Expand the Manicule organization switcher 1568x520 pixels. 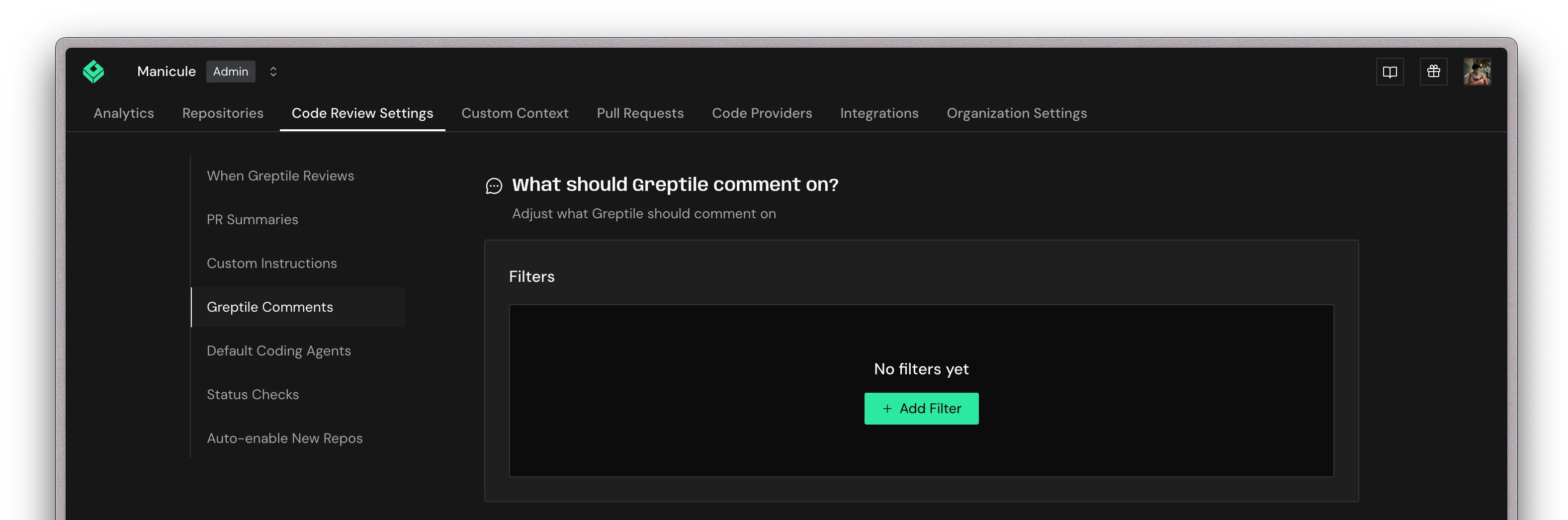click(273, 72)
